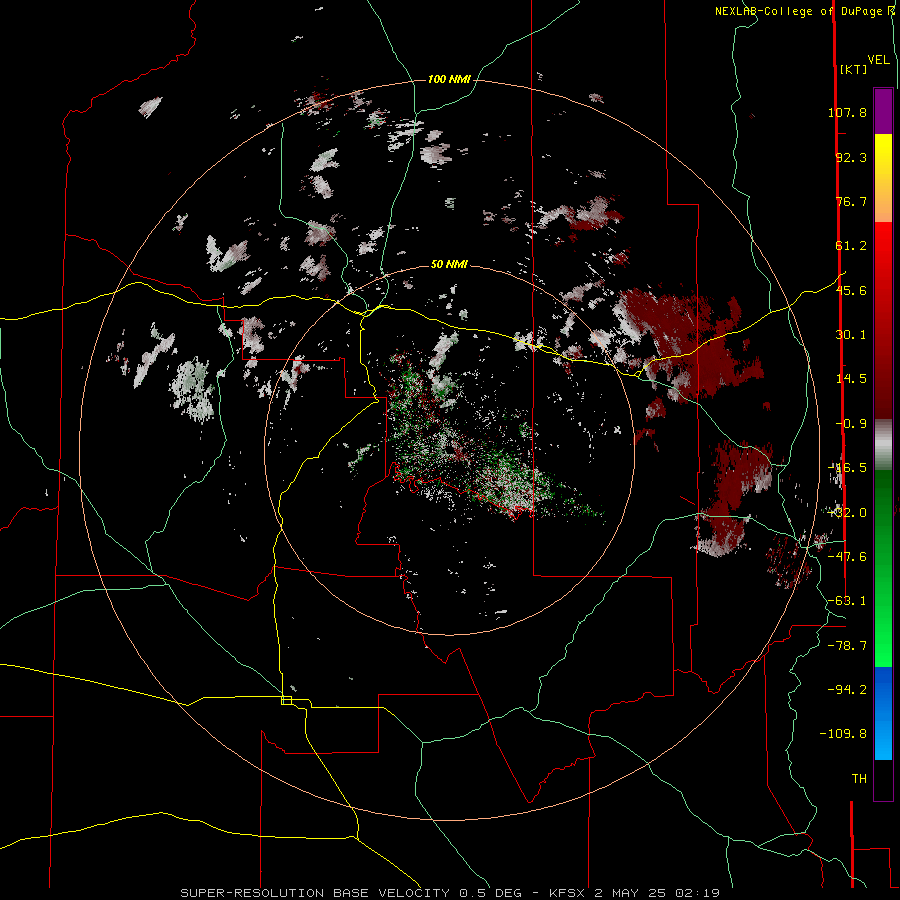Click the -63.1 velocity scale value

(x=847, y=601)
